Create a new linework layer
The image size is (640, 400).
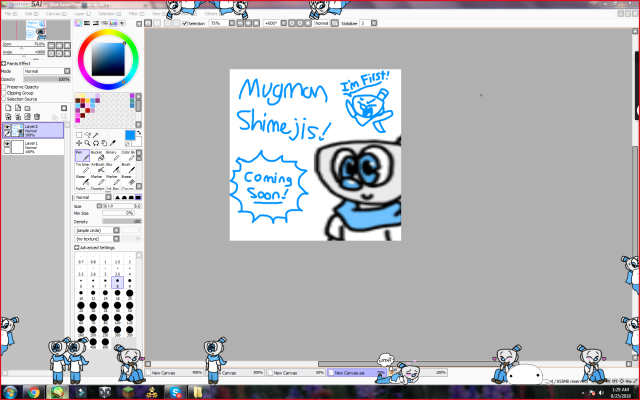click(18, 108)
